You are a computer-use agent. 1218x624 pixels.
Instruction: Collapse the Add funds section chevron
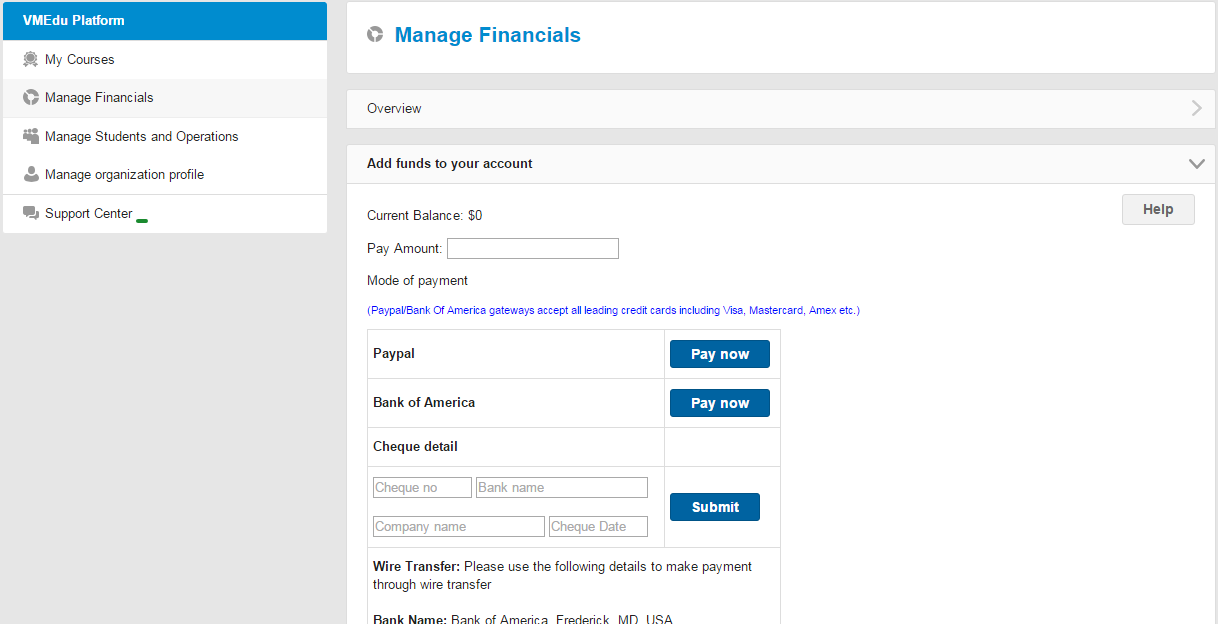1196,164
